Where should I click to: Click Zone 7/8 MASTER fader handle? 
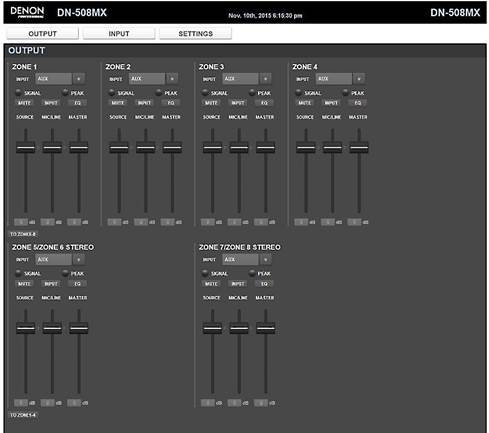[266, 328]
